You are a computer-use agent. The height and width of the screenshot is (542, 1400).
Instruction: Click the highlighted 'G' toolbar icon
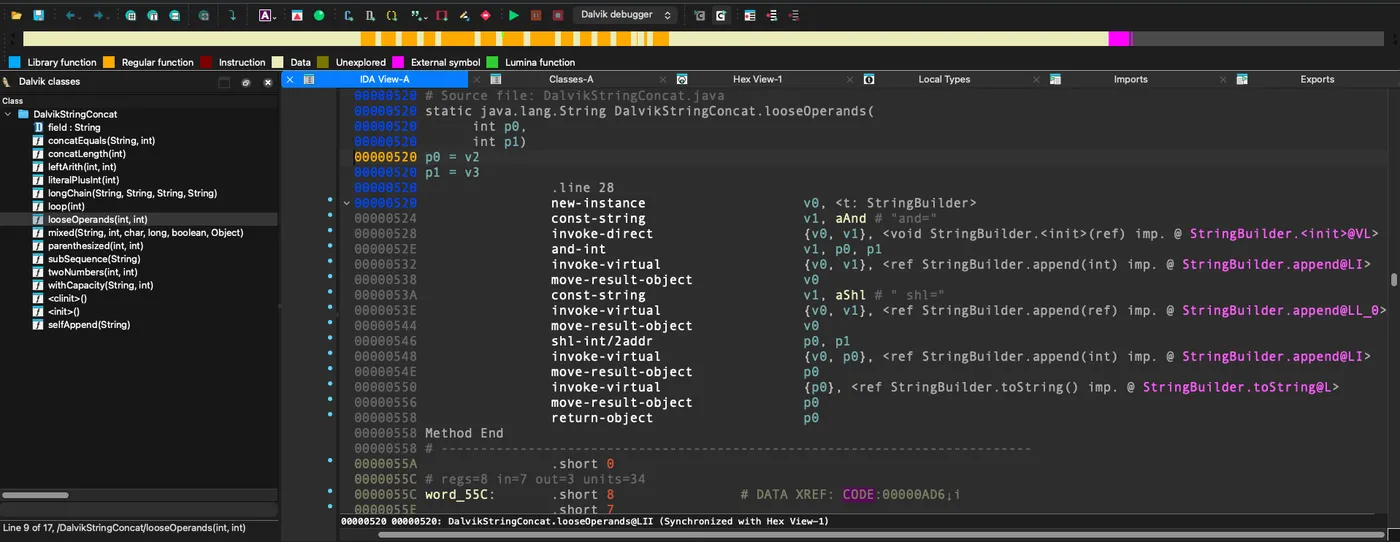tap(720, 15)
